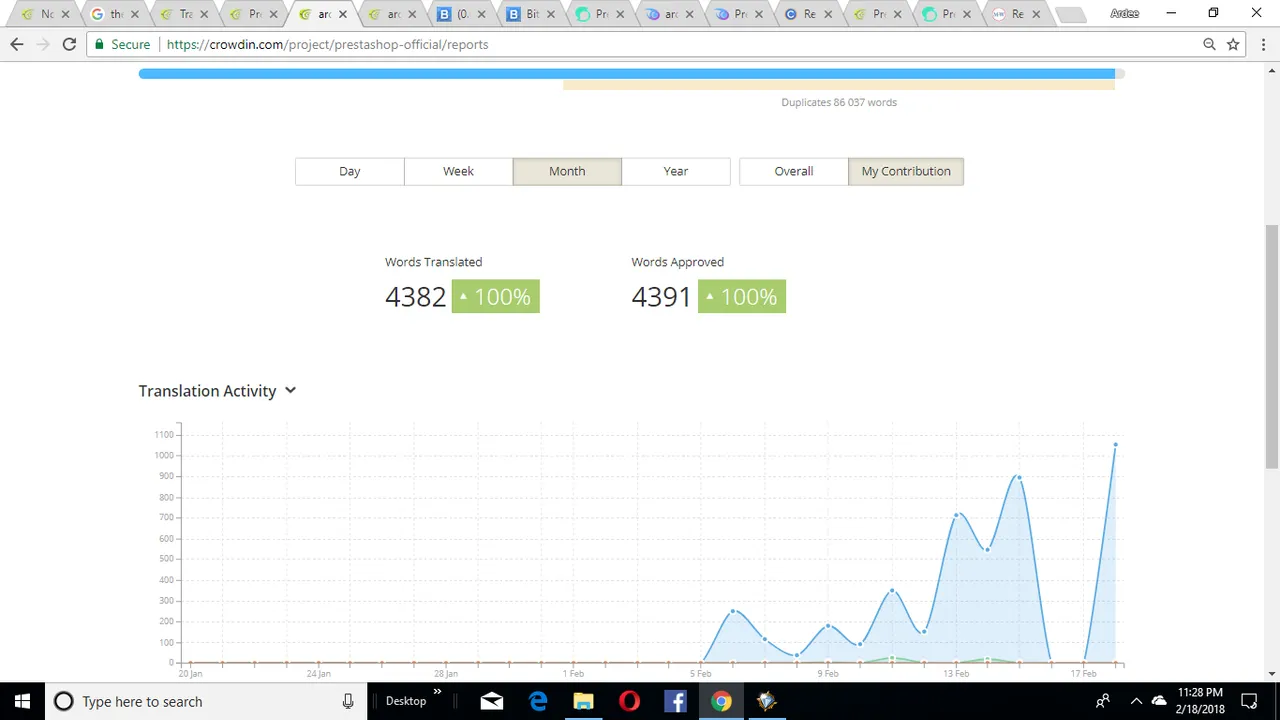1280x720 pixels.
Task: Open Microsoft Edge from the taskbar
Action: (x=538, y=701)
